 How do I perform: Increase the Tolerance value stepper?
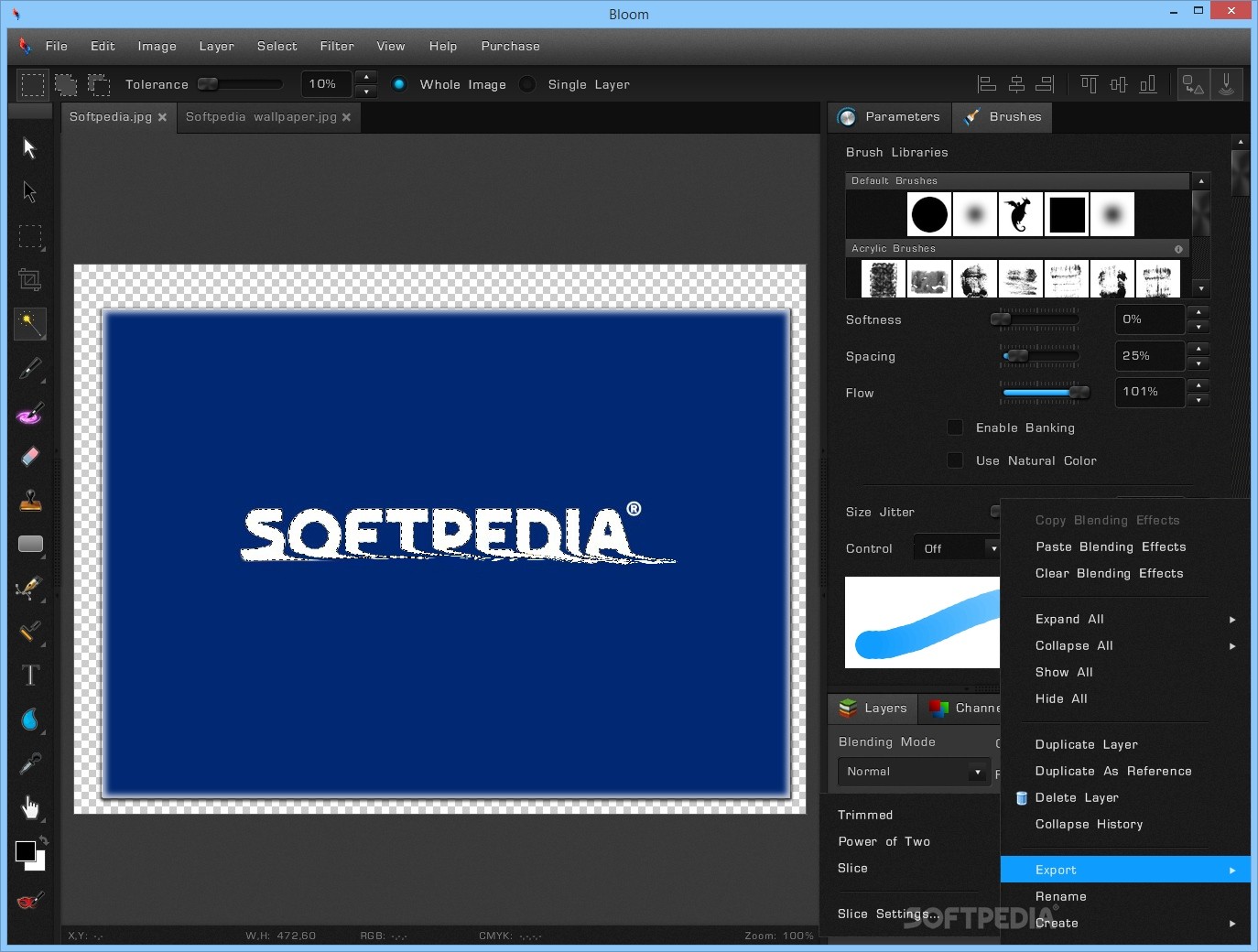pos(366,77)
